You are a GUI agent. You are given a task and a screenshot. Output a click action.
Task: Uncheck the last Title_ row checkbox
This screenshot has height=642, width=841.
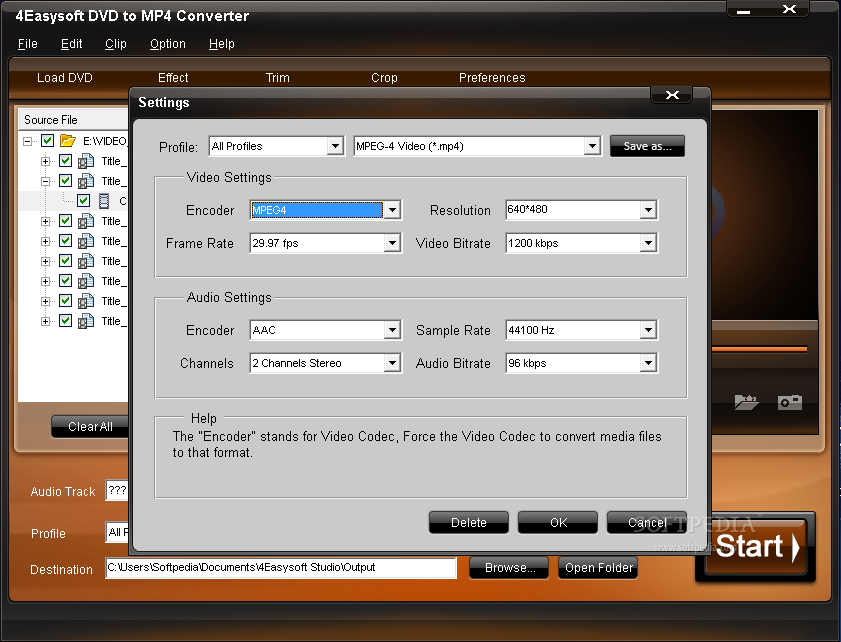[x=65, y=321]
